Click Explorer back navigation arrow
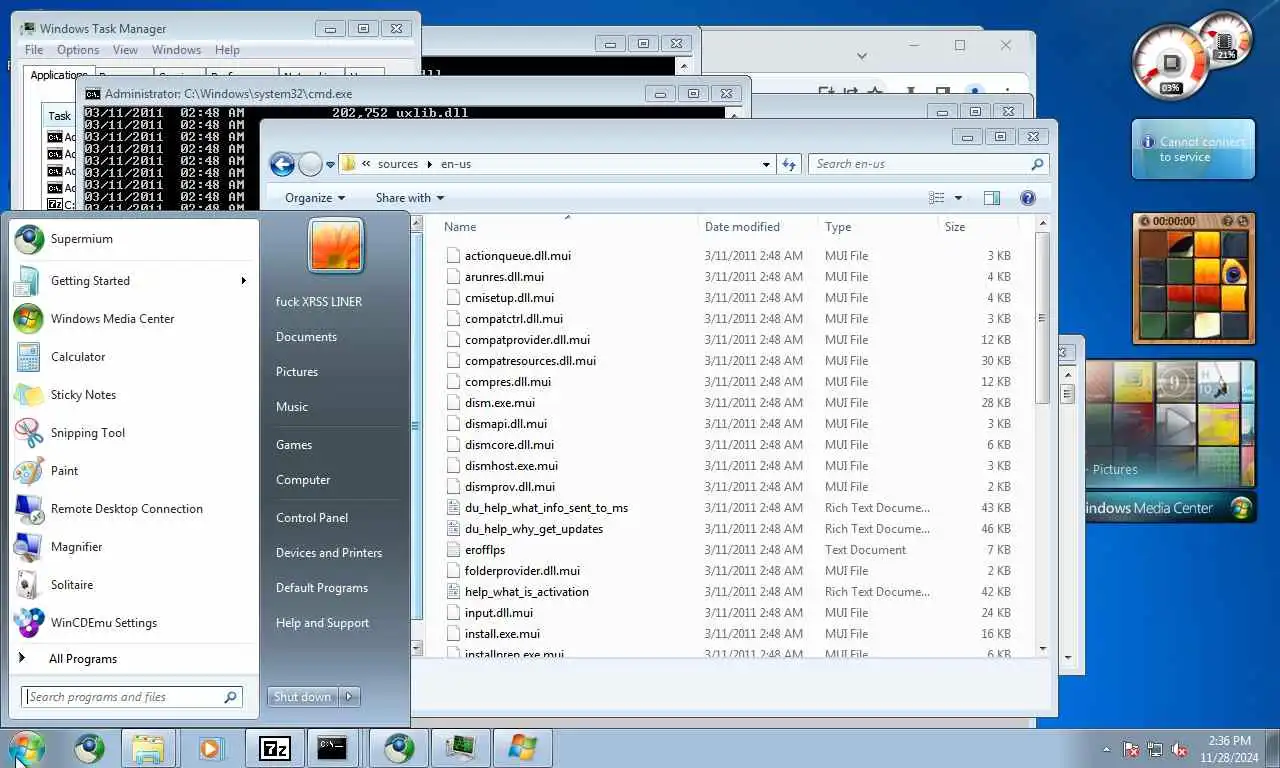Screen dimensions: 1280x768 pyautogui.click(x=282, y=164)
